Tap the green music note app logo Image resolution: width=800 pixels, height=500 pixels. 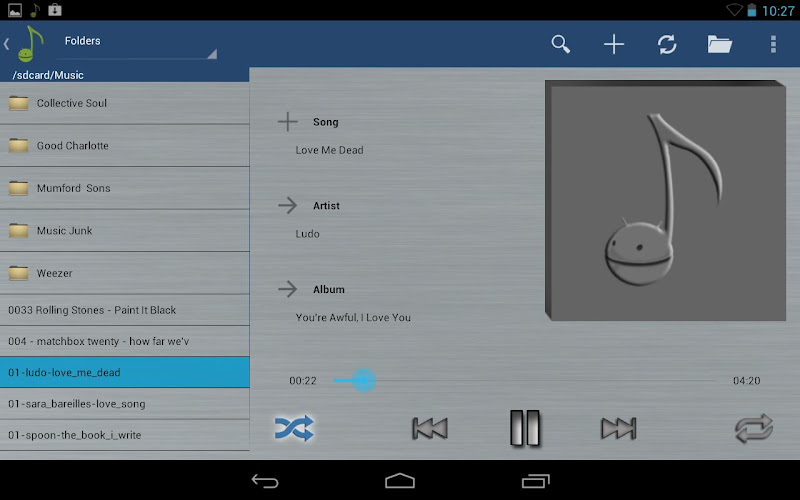click(30, 44)
